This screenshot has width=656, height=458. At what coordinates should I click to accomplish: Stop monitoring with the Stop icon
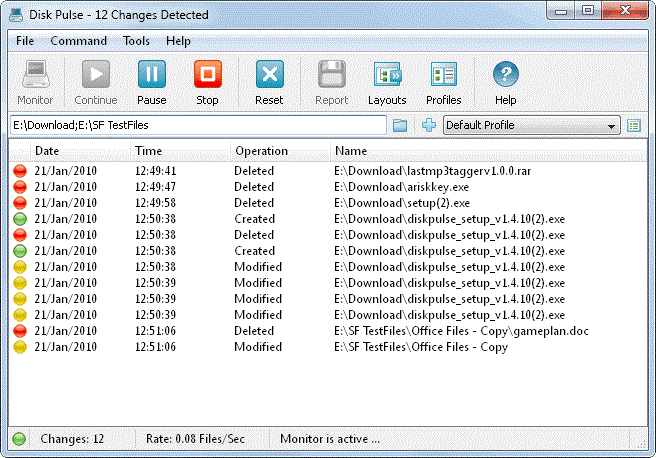click(207, 76)
